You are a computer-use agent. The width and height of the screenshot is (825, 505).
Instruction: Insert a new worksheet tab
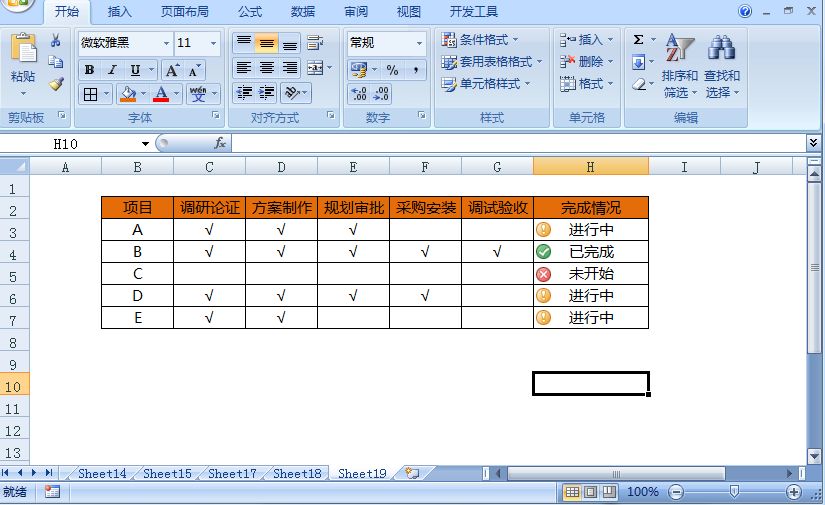412,473
